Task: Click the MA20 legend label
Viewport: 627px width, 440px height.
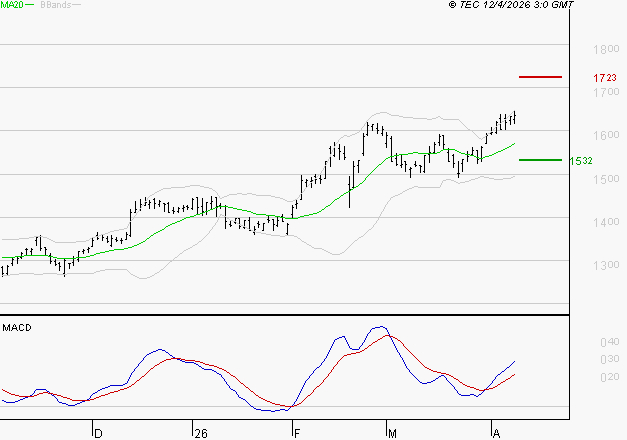Action: tap(12, 5)
